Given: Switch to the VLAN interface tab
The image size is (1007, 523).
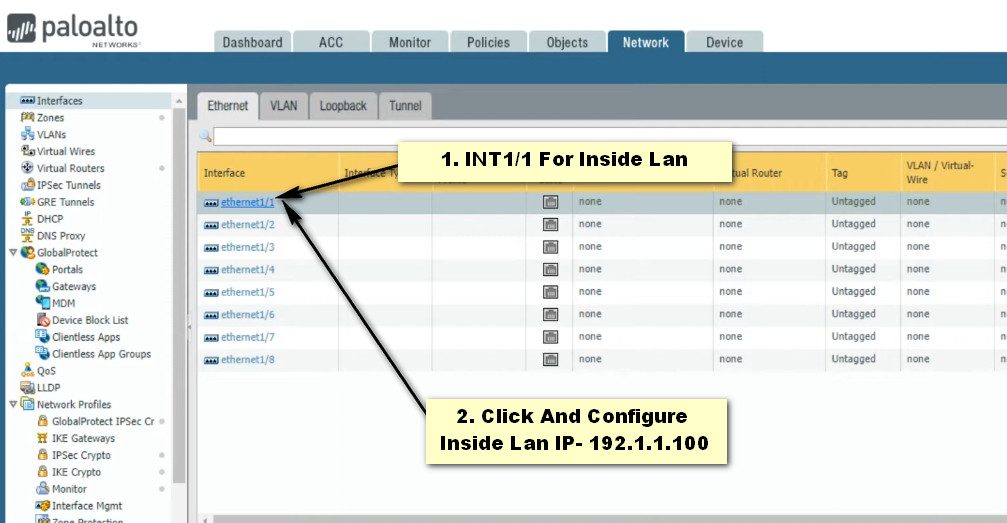Looking at the screenshot, I should 283,106.
